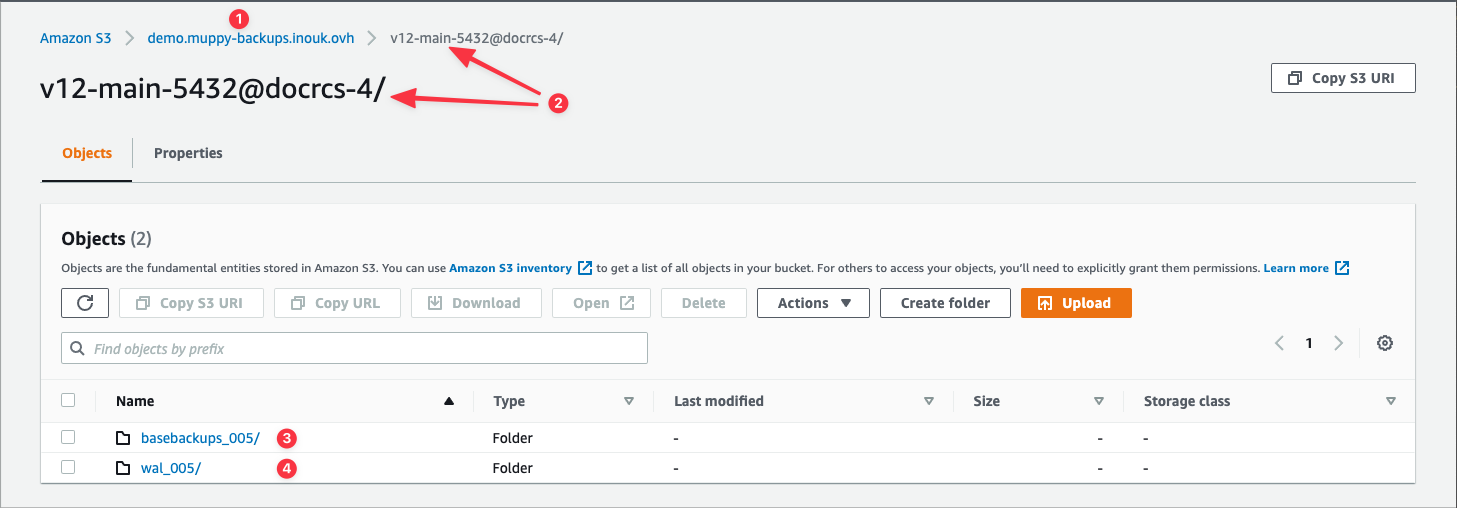Go to next page arrow in pagination

click(x=1338, y=343)
